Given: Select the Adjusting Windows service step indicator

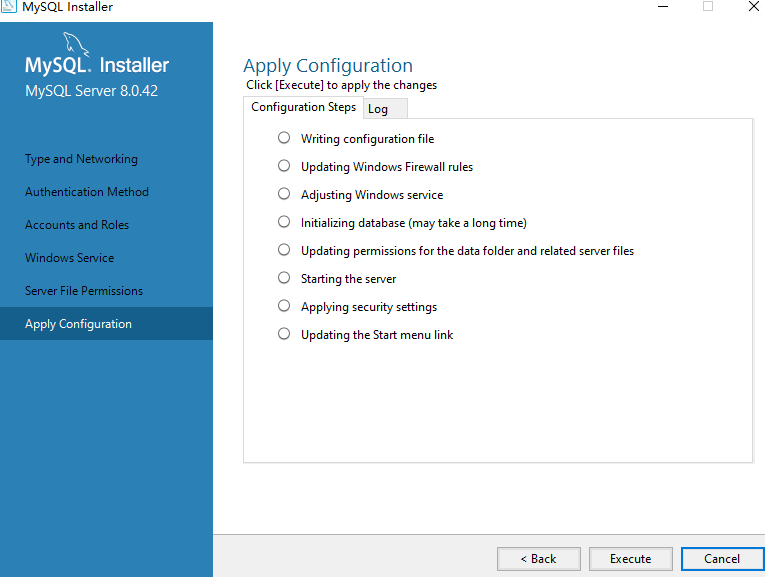Looking at the screenshot, I should click(x=284, y=194).
